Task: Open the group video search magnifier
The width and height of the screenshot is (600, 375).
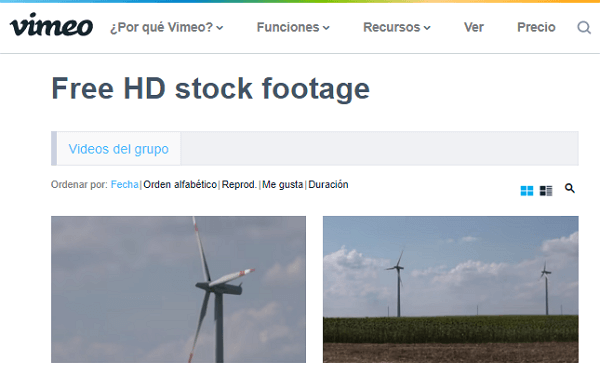Action: [569, 188]
